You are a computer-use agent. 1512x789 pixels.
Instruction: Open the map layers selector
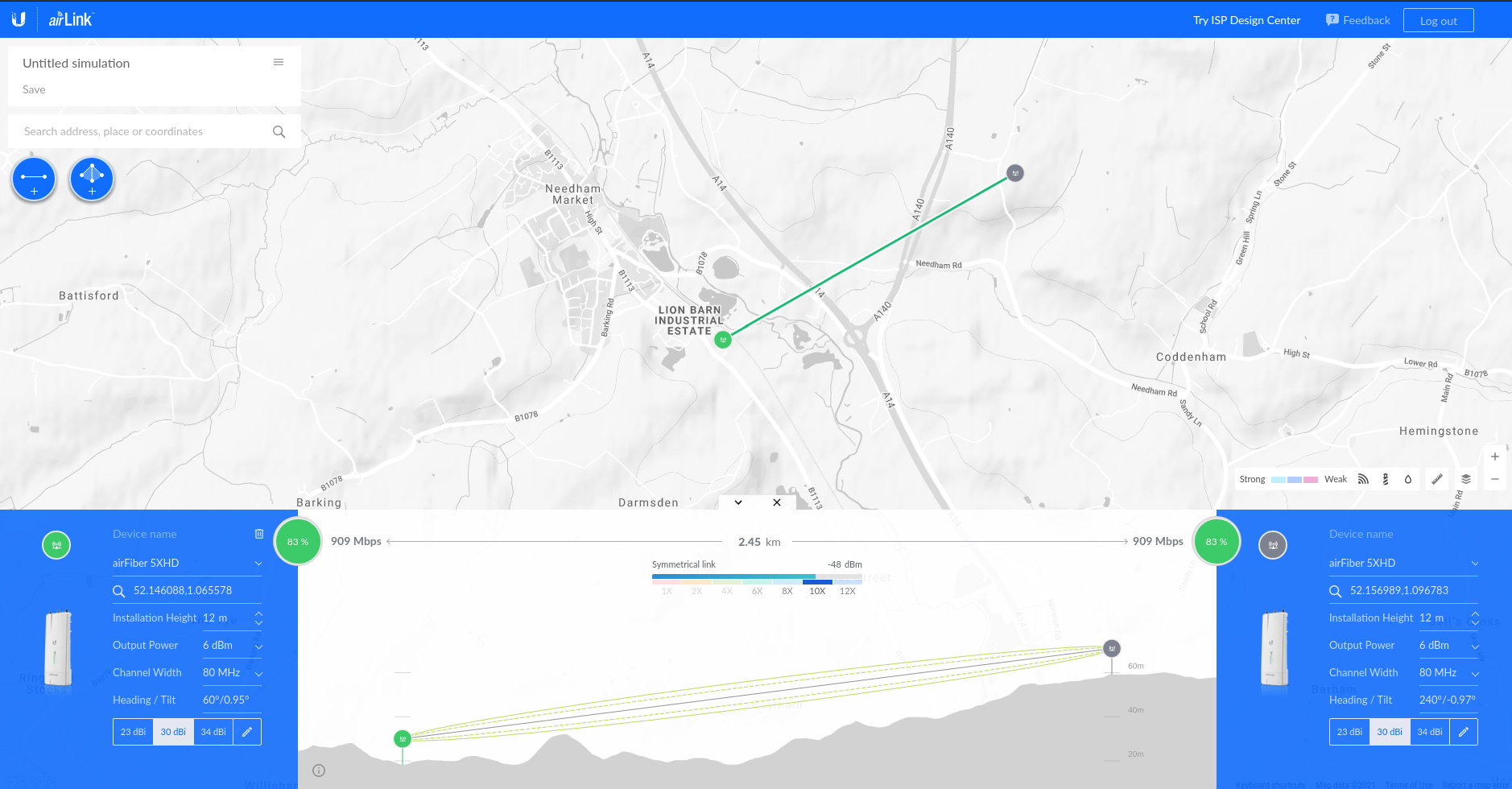[x=1466, y=479]
